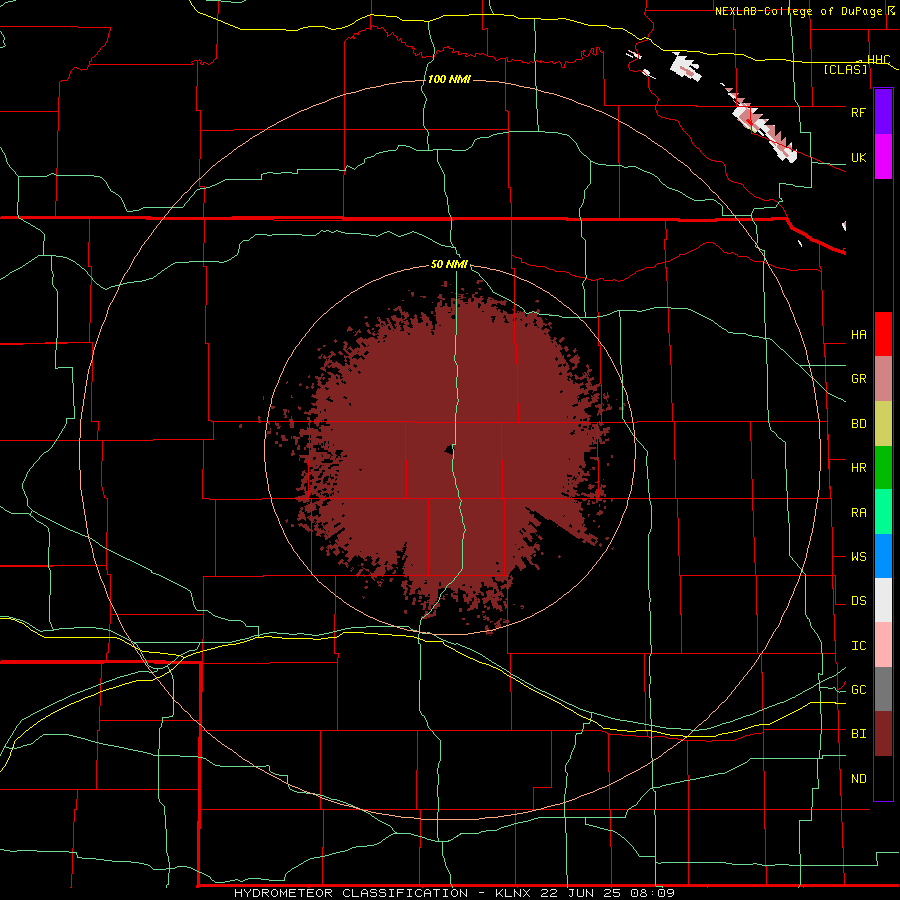The width and height of the screenshot is (900, 900).
Task: Click the UK magenta legend color swatch
Action: click(883, 157)
